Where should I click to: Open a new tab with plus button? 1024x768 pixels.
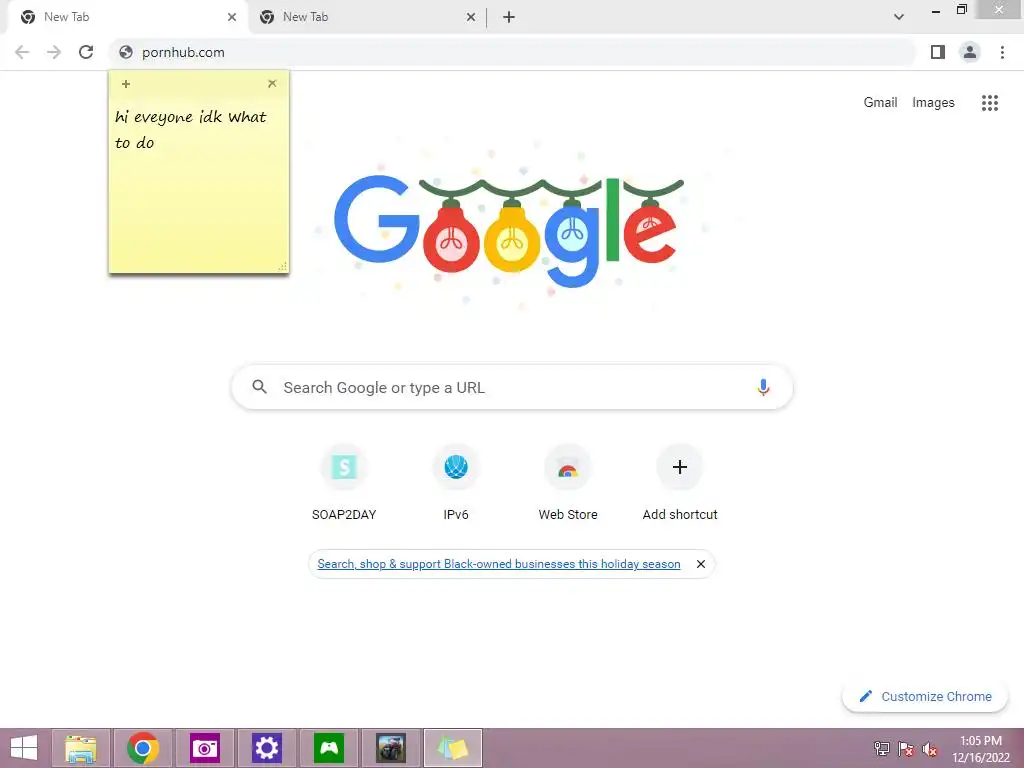point(509,17)
